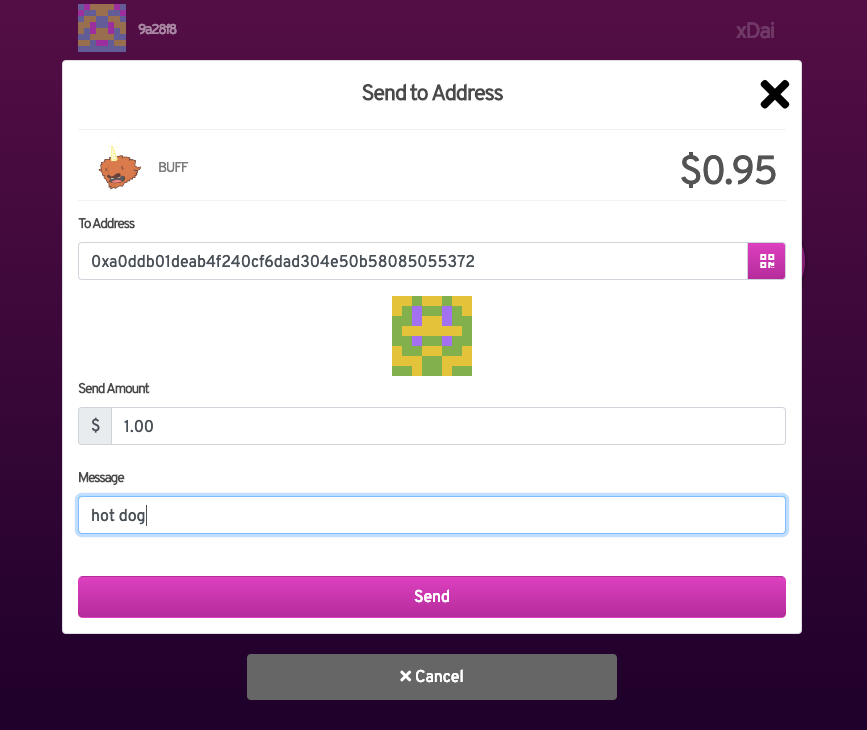867x730 pixels.
Task: Close the Send to Address dialog
Action: tap(775, 95)
